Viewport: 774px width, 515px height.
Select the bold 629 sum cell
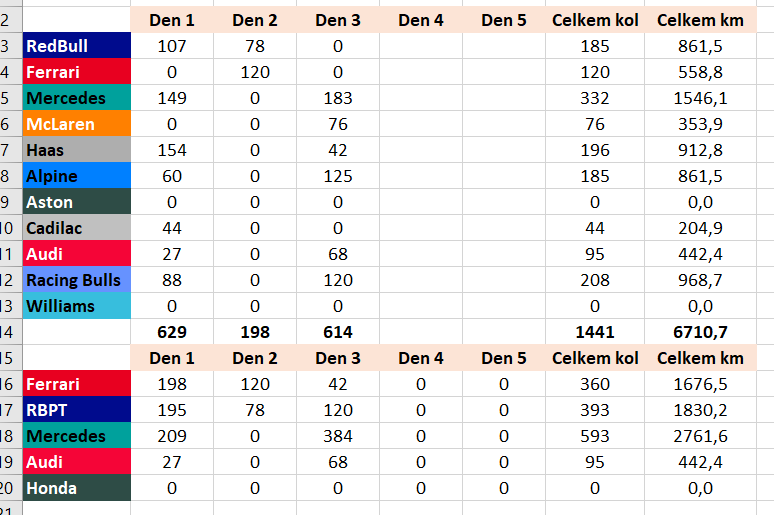pyautogui.click(x=171, y=332)
